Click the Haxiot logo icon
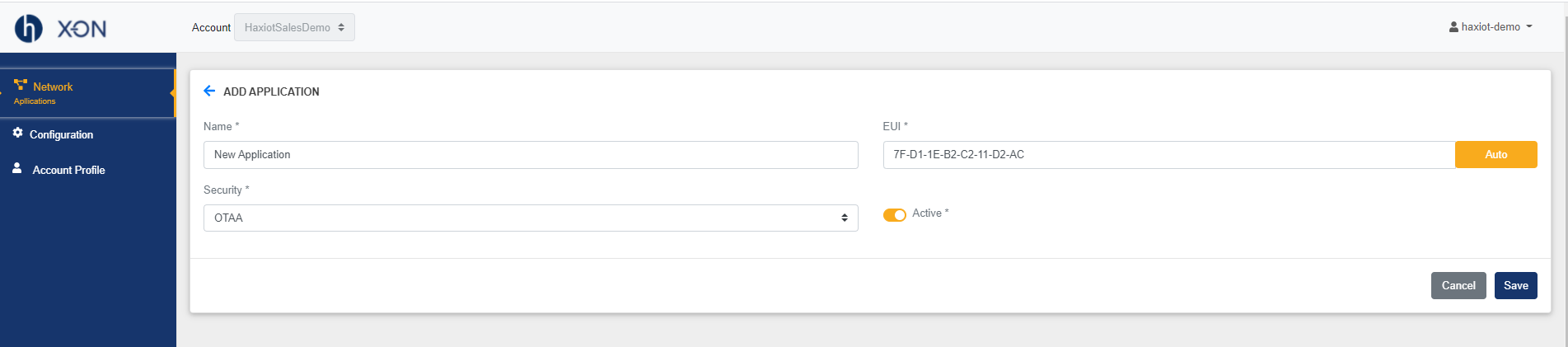The width and height of the screenshot is (1568, 347). tap(29, 28)
